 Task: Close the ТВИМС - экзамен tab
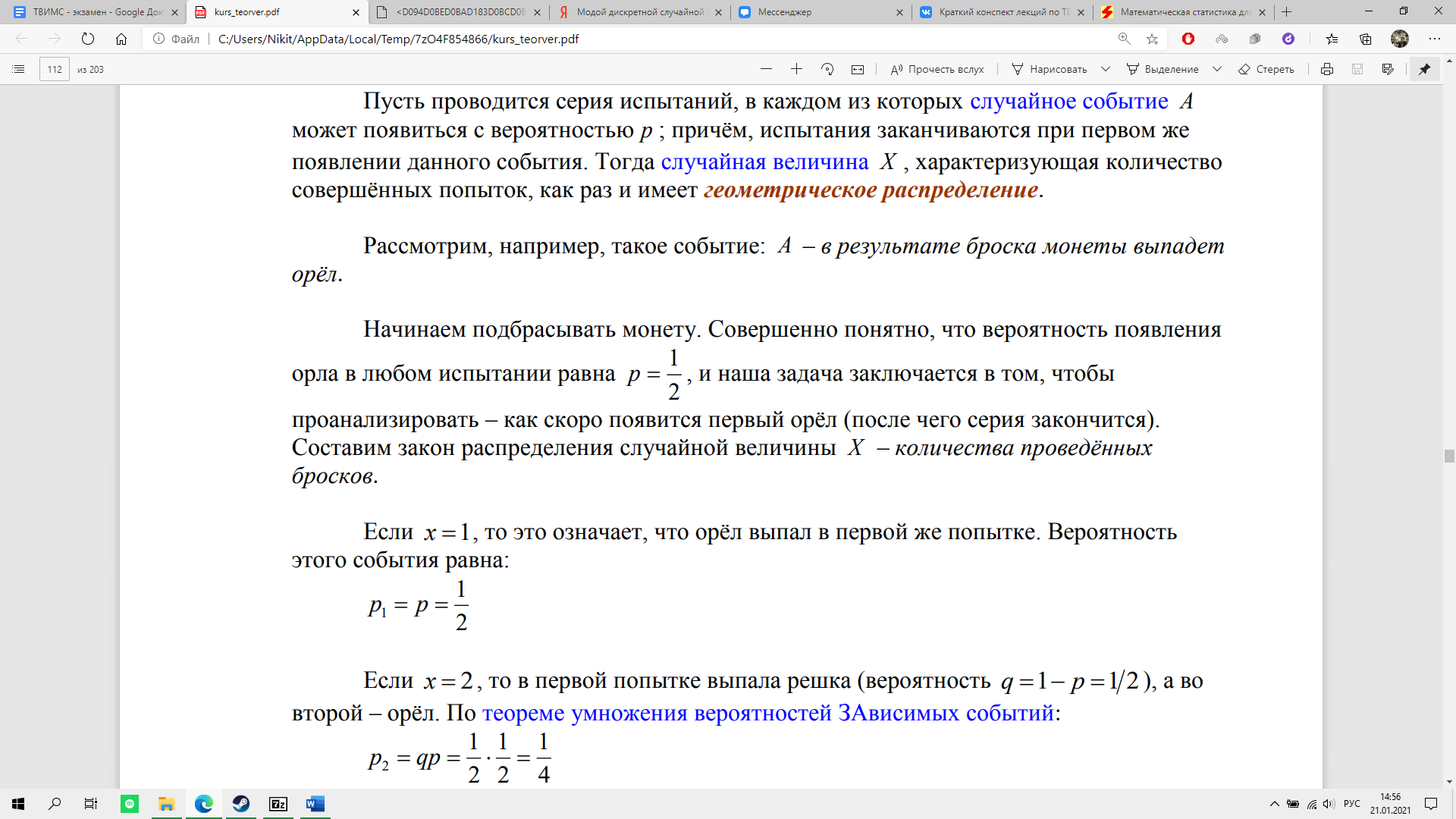(174, 12)
